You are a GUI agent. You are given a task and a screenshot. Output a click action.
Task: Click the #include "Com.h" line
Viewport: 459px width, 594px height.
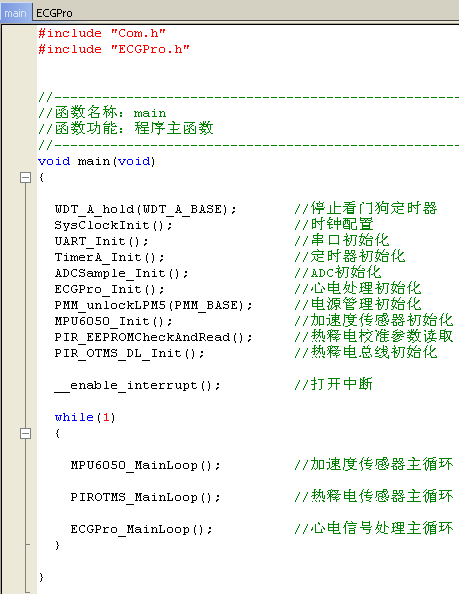(x=102, y=33)
